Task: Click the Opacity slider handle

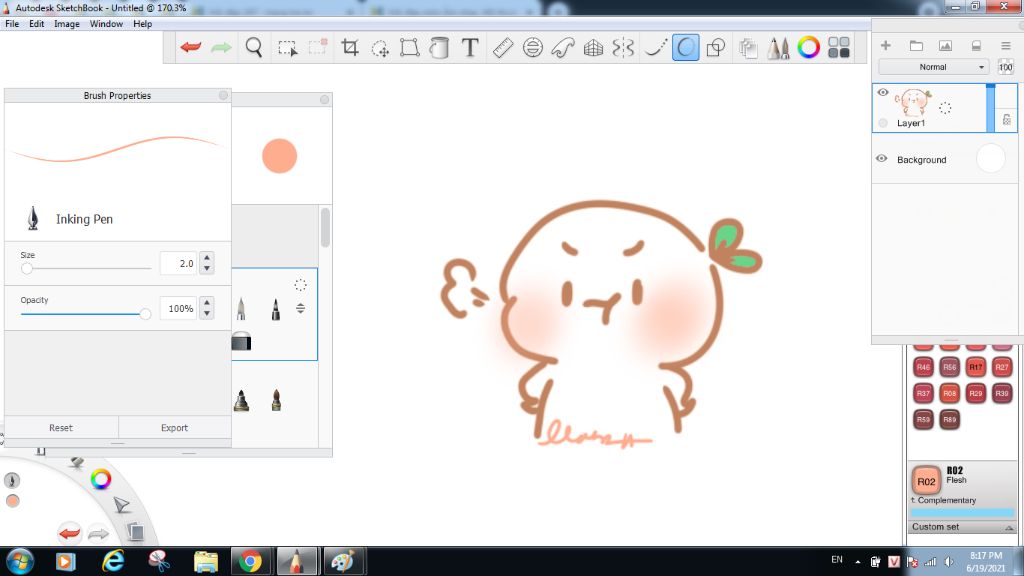Action: tap(145, 314)
